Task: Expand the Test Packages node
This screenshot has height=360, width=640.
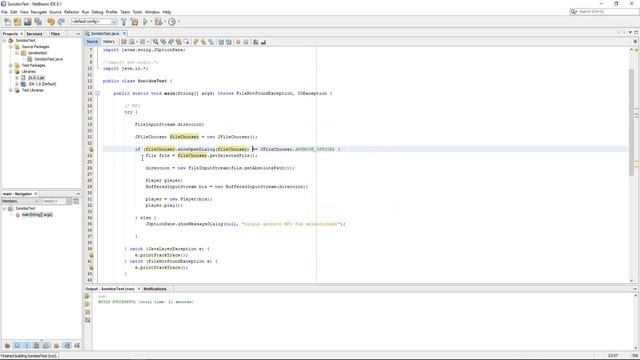Action: (11, 65)
